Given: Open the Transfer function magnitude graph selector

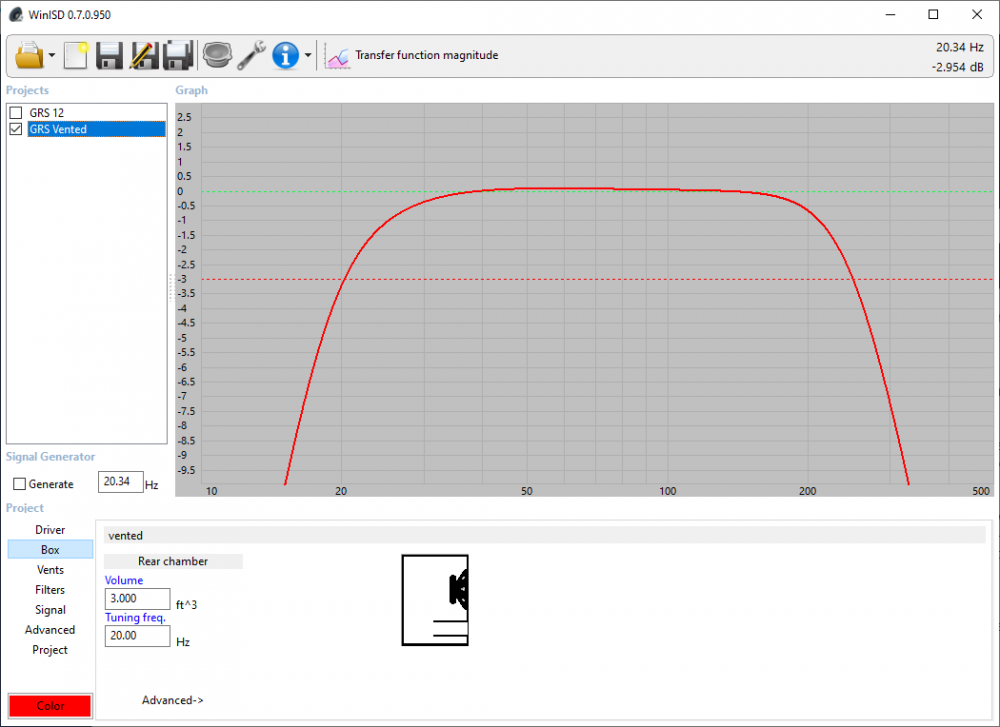Looking at the screenshot, I should tap(412, 56).
